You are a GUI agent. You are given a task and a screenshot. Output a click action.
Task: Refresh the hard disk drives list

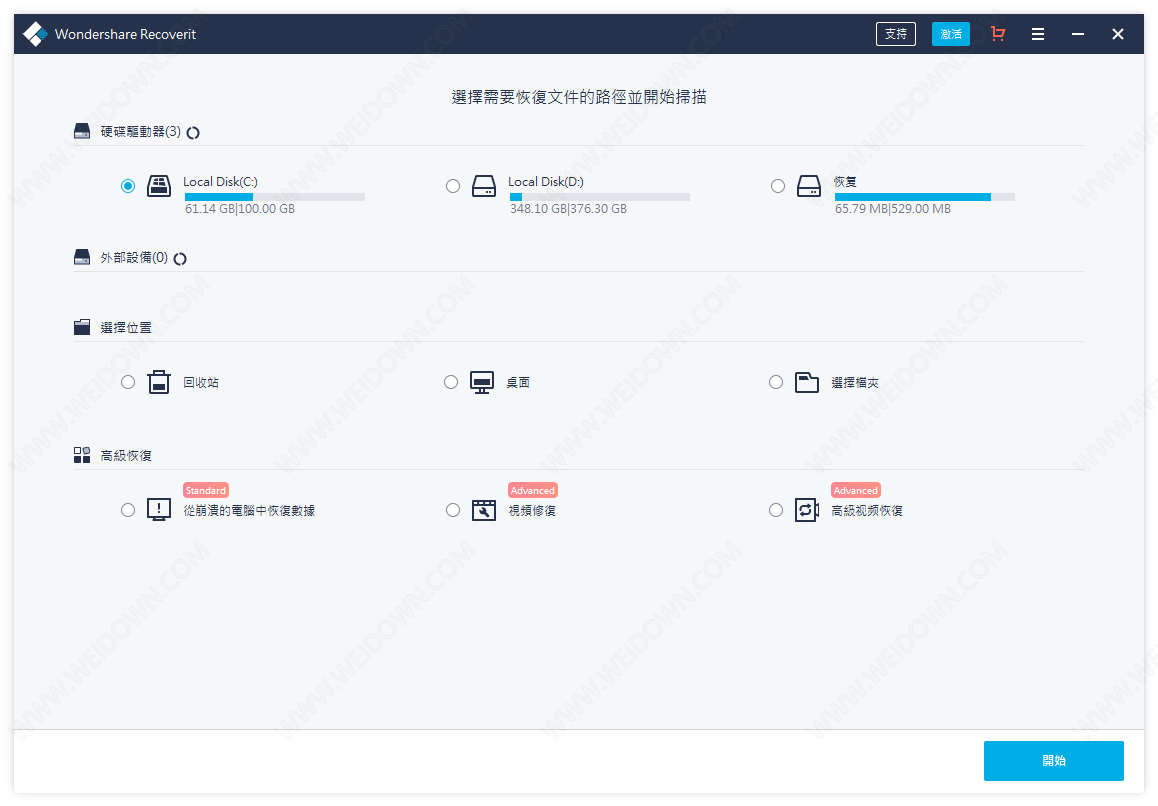pyautogui.click(x=193, y=132)
